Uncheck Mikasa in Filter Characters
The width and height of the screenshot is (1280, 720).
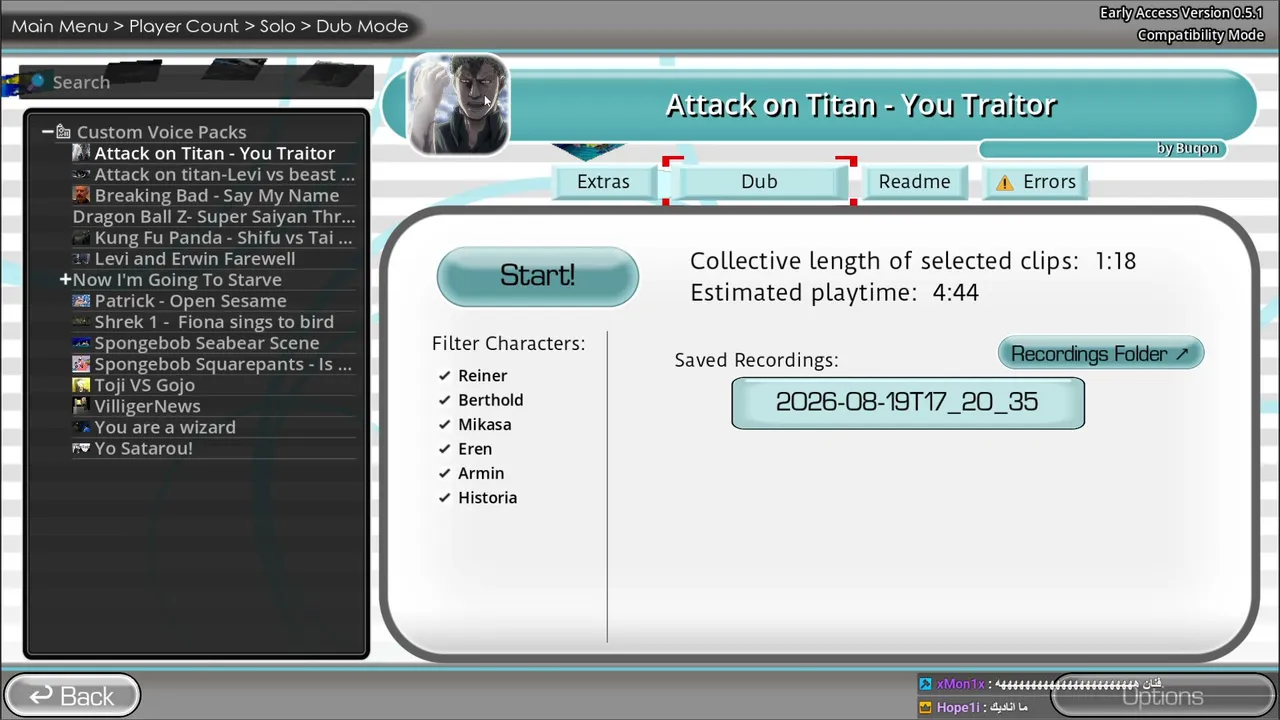(x=475, y=425)
